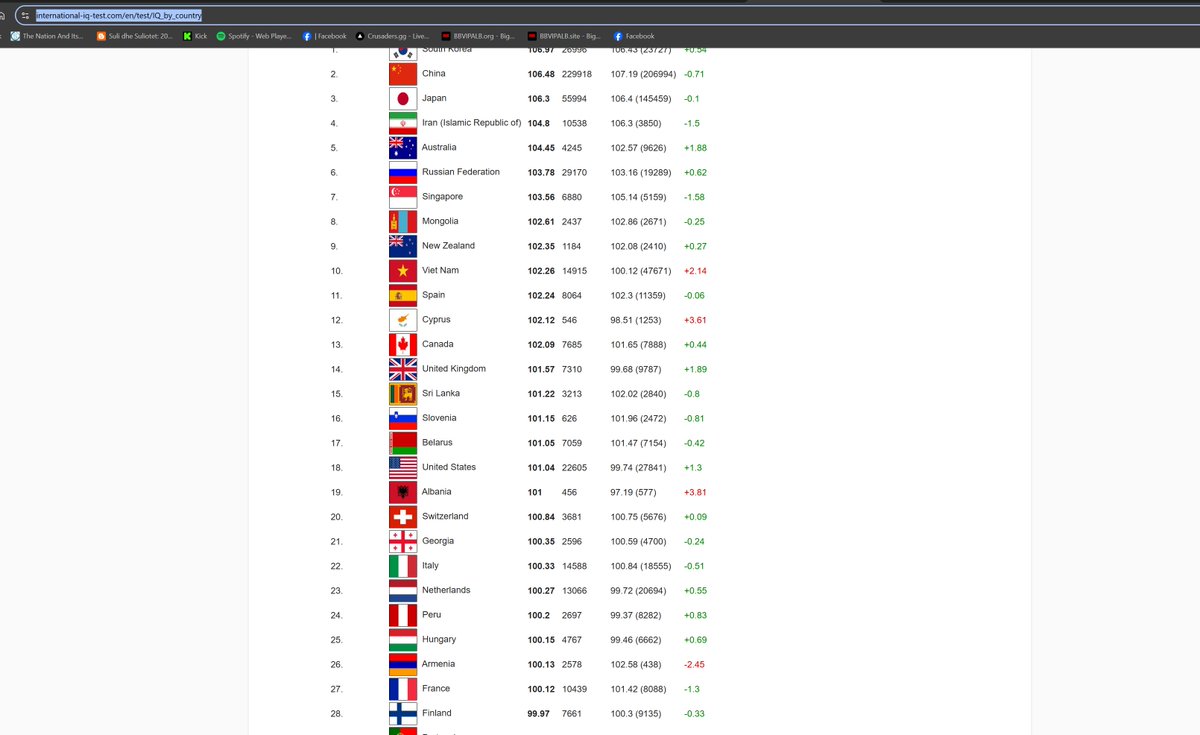Click Finland's IQ score 99.97
Screen dimensions: 1200x735
click(x=539, y=713)
